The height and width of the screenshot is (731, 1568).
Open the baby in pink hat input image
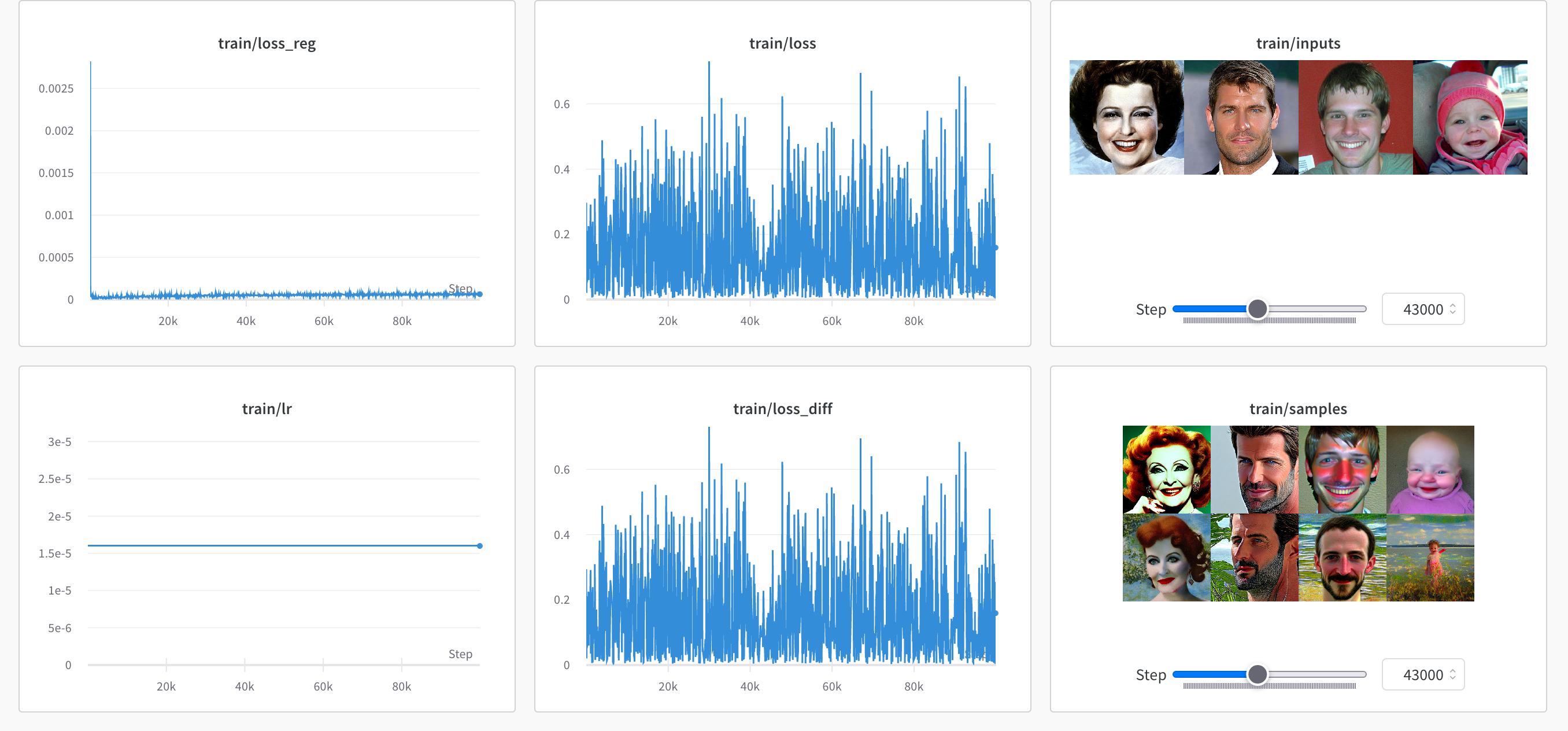(x=1469, y=117)
